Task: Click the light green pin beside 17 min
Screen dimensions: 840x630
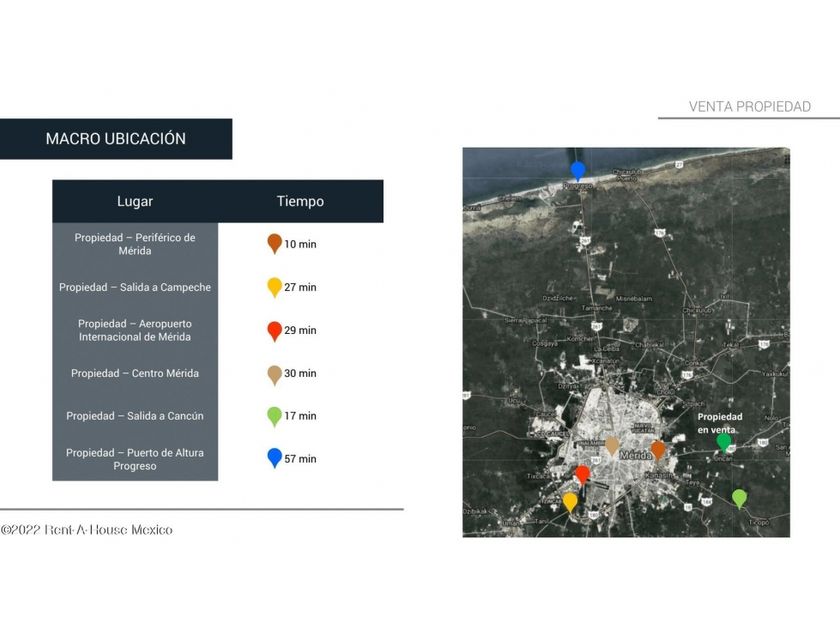Action: click(275, 415)
